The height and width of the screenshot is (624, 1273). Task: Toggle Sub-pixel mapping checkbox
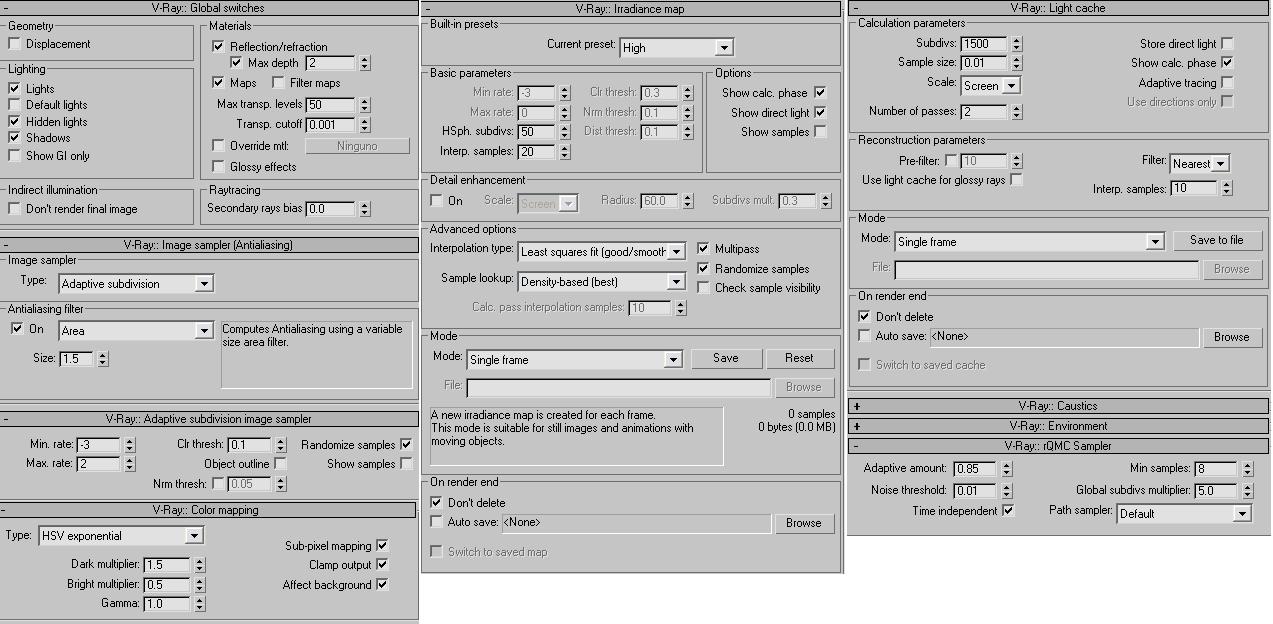(x=382, y=546)
